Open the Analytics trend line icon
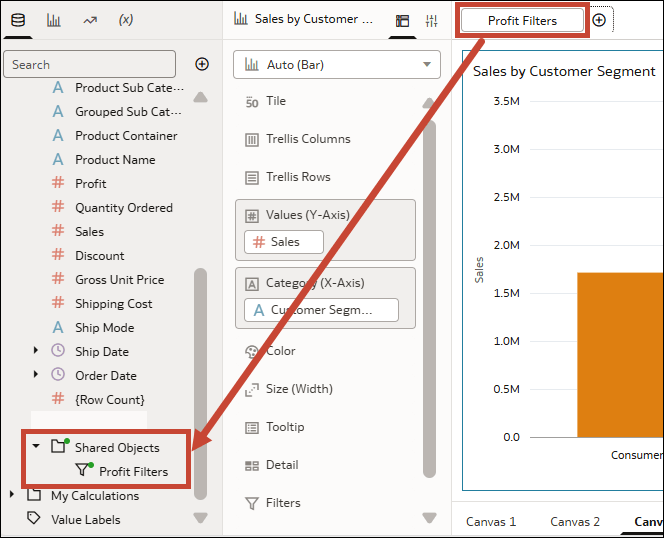Viewport: 664px width, 538px height. pos(90,20)
